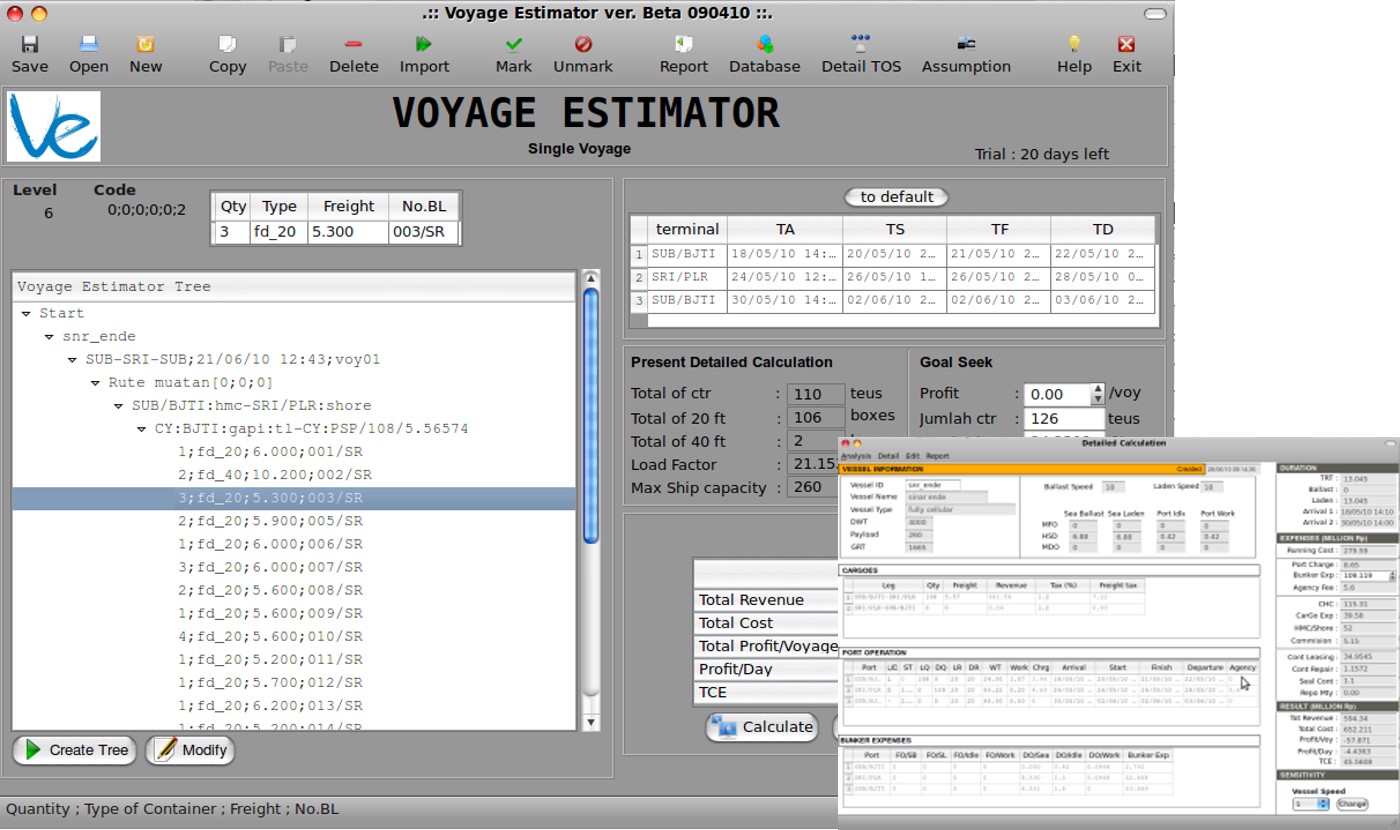The width and height of the screenshot is (1400, 830).
Task: Click the Save toolbar icon
Action: 29,45
